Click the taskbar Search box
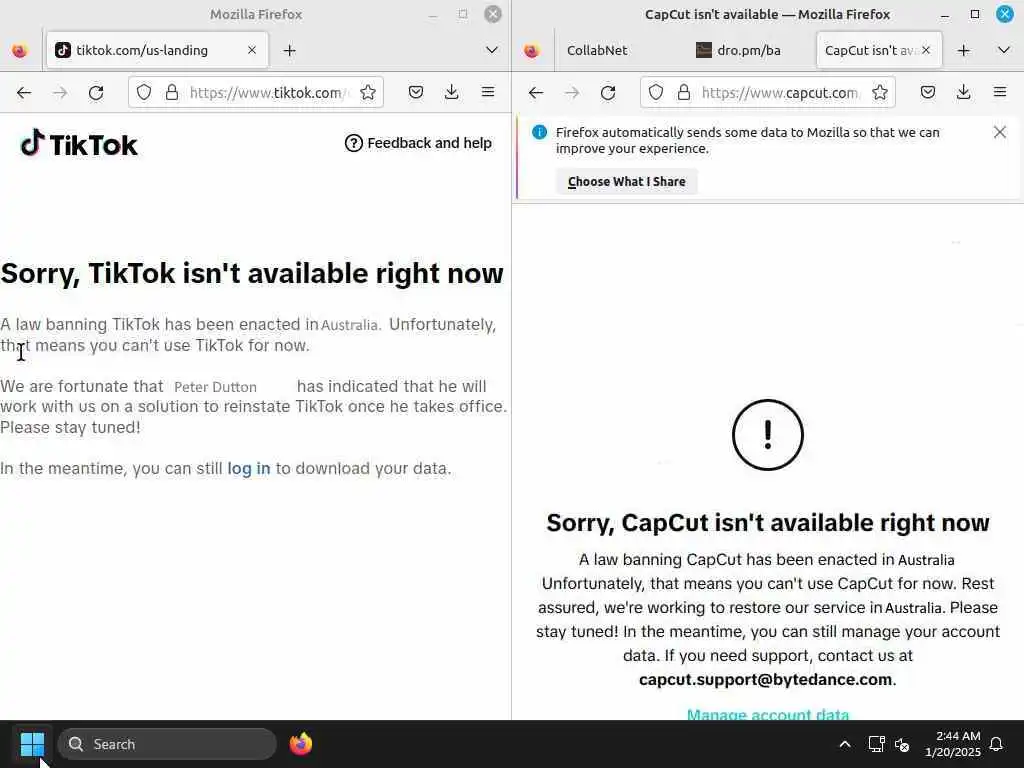This screenshot has width=1024, height=768. click(167, 744)
